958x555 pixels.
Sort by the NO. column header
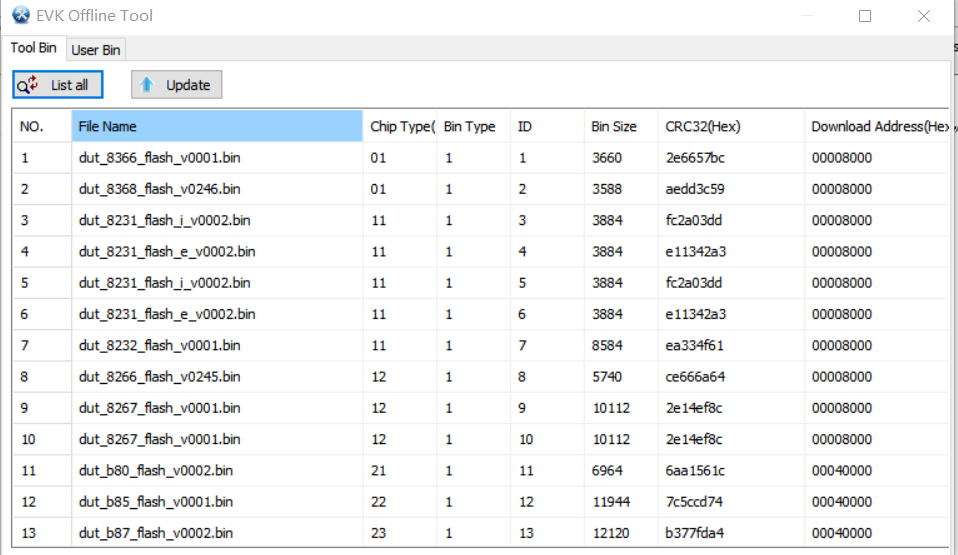[42, 127]
